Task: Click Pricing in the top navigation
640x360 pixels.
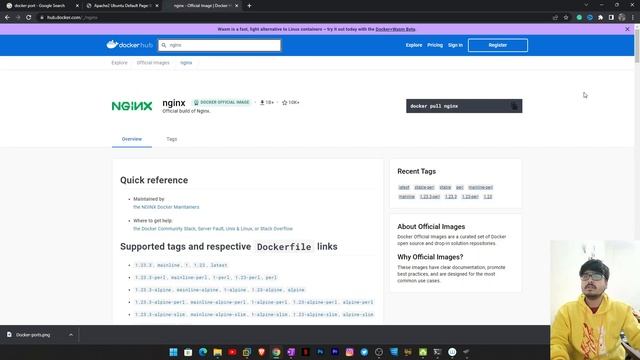Action: pyautogui.click(x=435, y=45)
